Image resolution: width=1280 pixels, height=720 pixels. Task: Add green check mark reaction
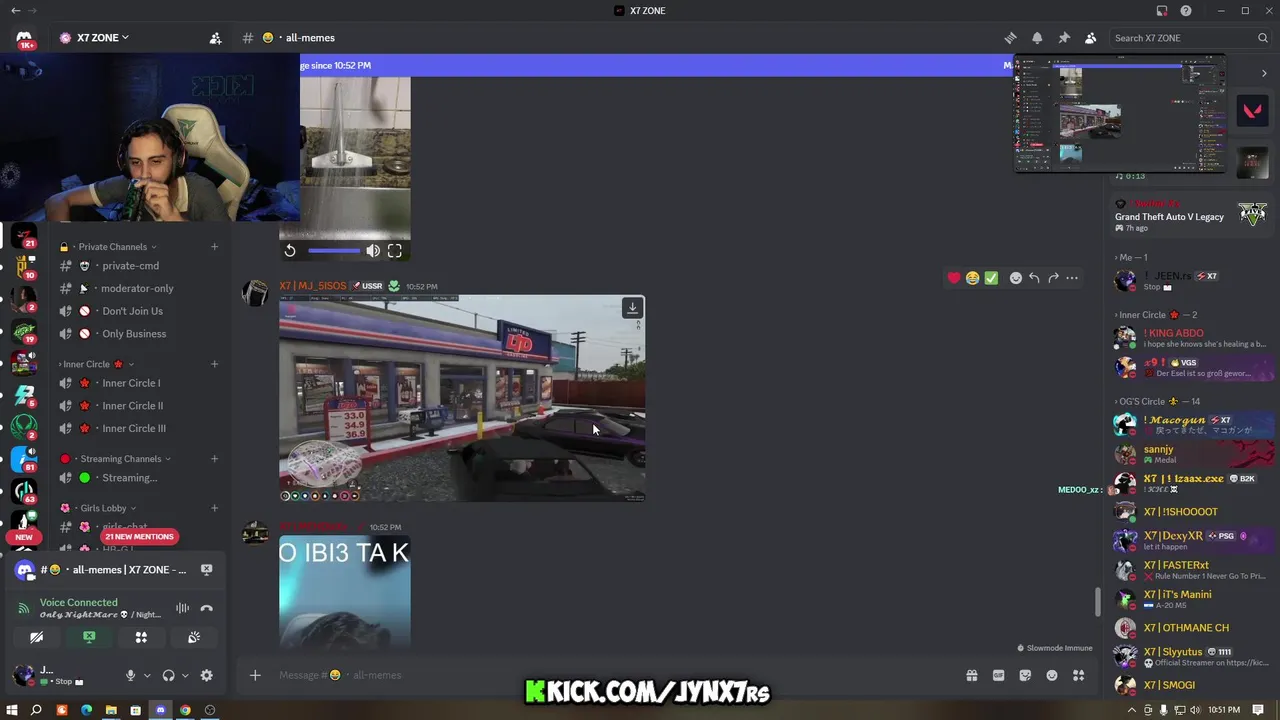click(991, 278)
